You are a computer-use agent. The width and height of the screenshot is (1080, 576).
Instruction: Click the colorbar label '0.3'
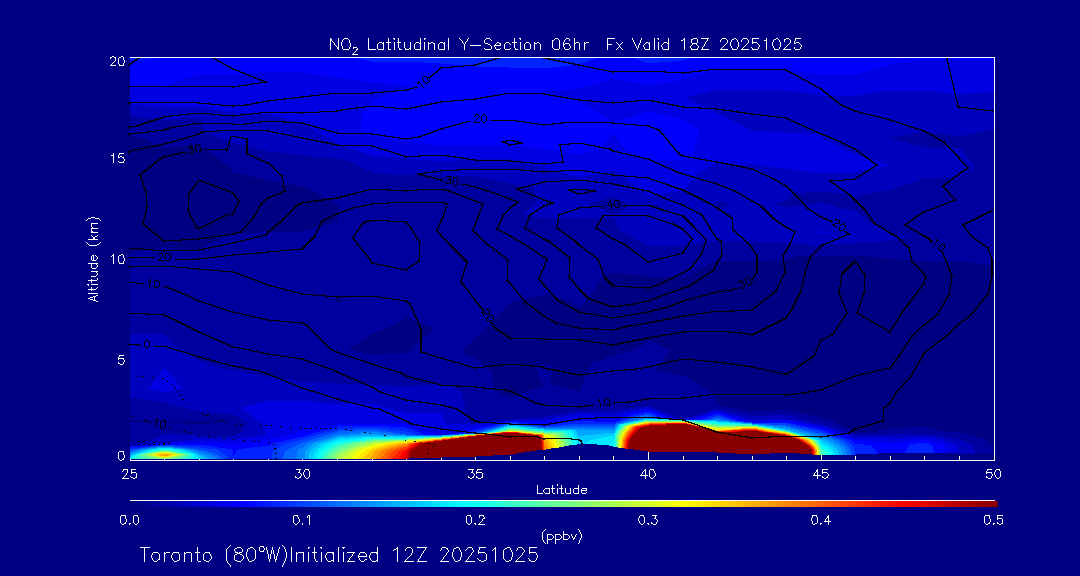click(x=648, y=521)
